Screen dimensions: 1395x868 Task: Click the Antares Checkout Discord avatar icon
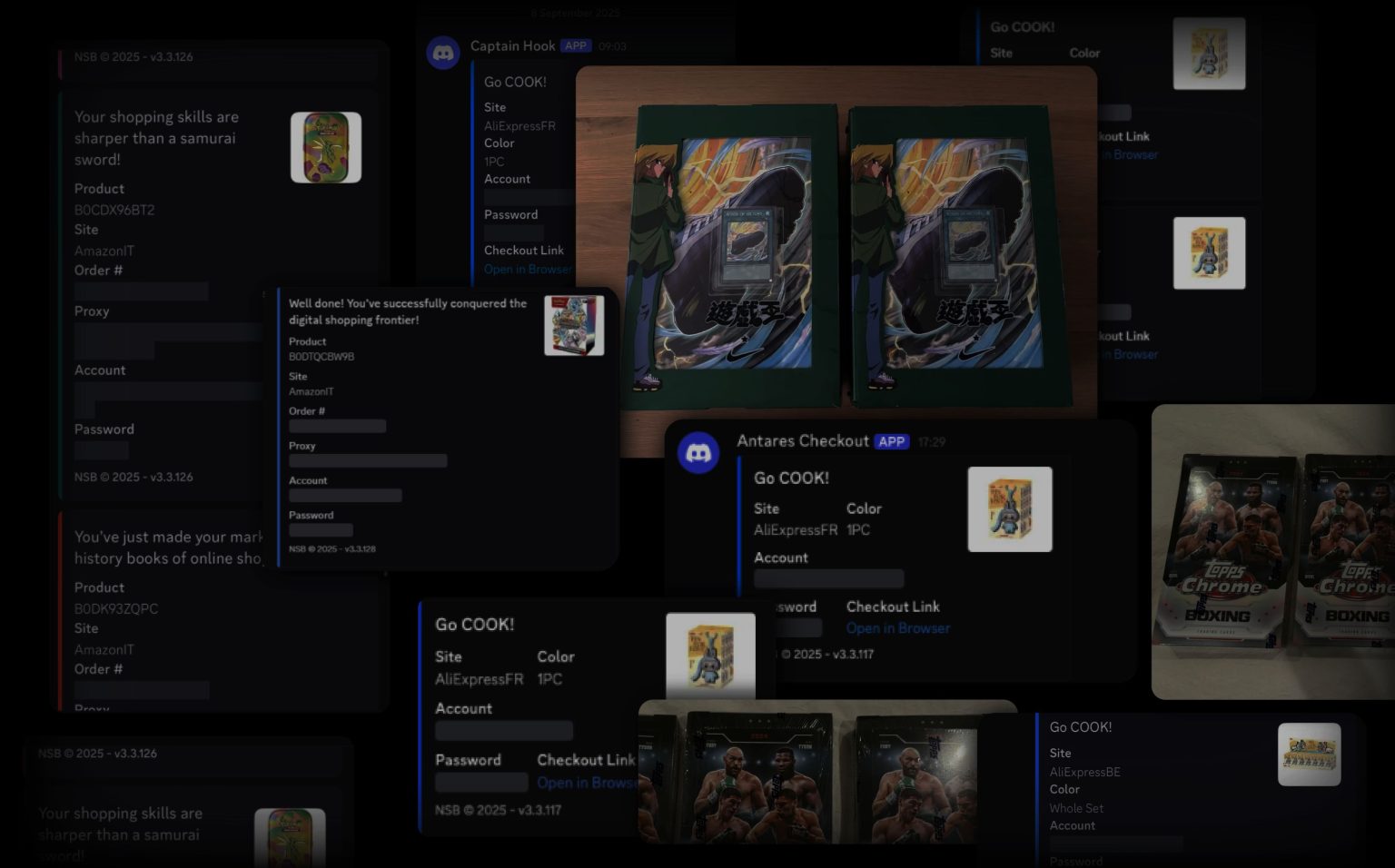click(x=698, y=452)
